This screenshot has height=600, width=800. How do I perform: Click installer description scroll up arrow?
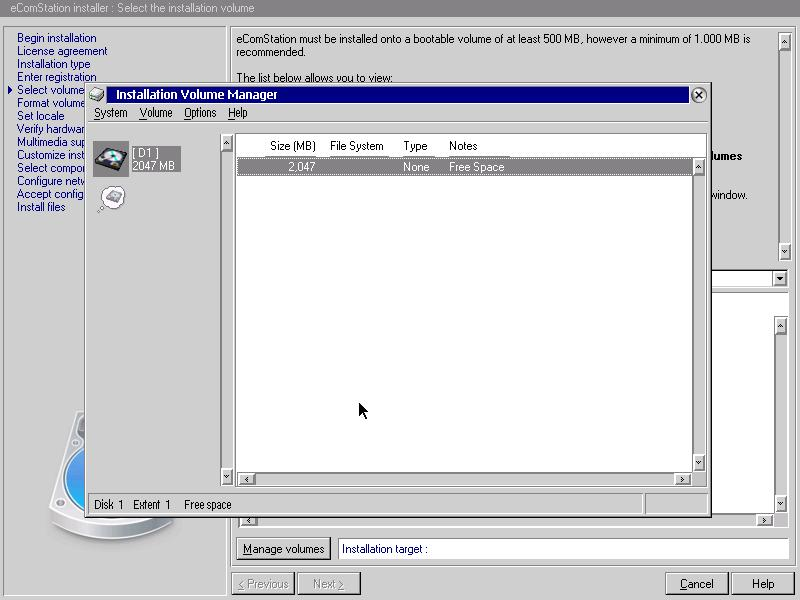[x=785, y=42]
